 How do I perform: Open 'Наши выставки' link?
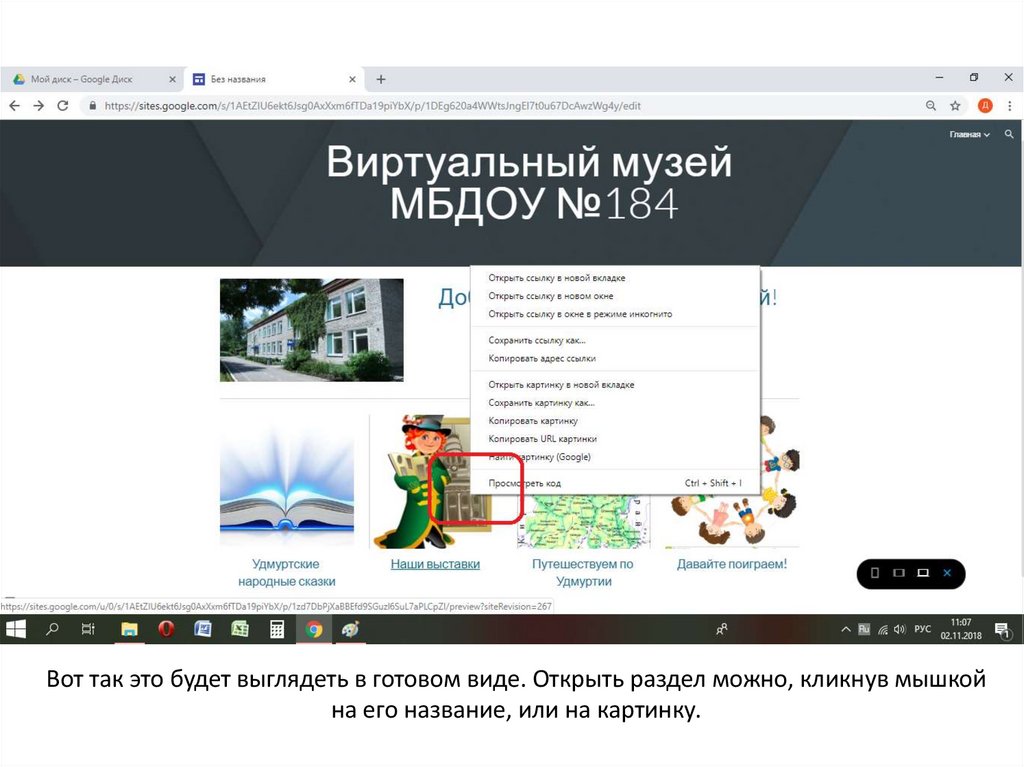coord(435,564)
